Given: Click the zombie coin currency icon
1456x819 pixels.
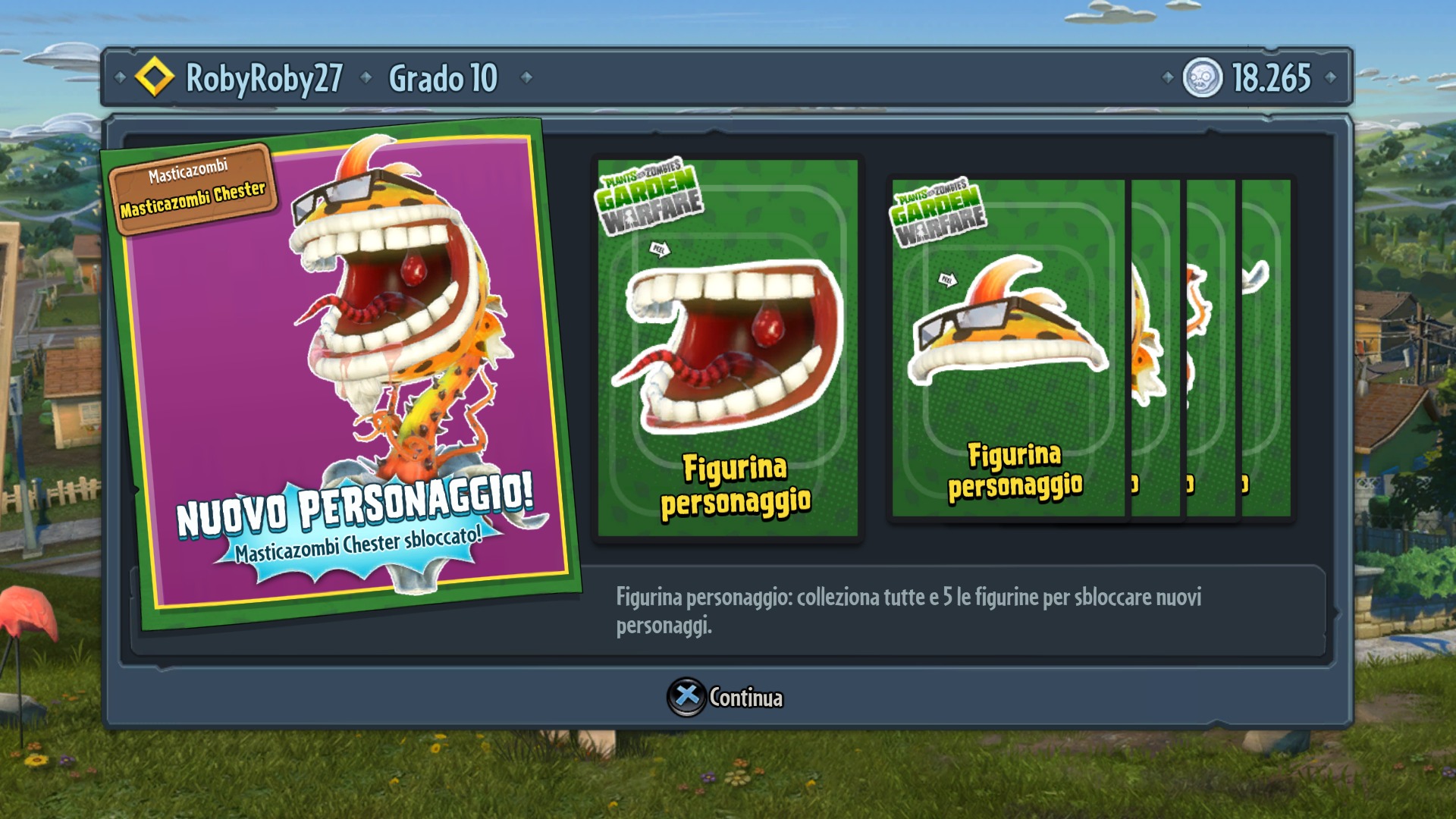Looking at the screenshot, I should [1202, 77].
